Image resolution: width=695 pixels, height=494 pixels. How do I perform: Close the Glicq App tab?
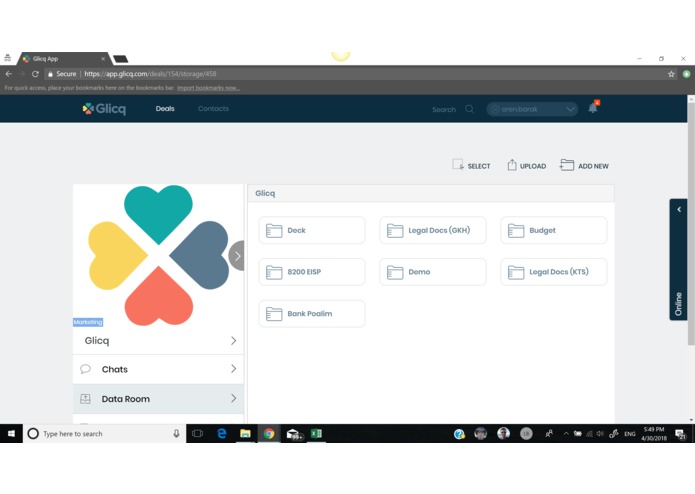(x=103, y=58)
